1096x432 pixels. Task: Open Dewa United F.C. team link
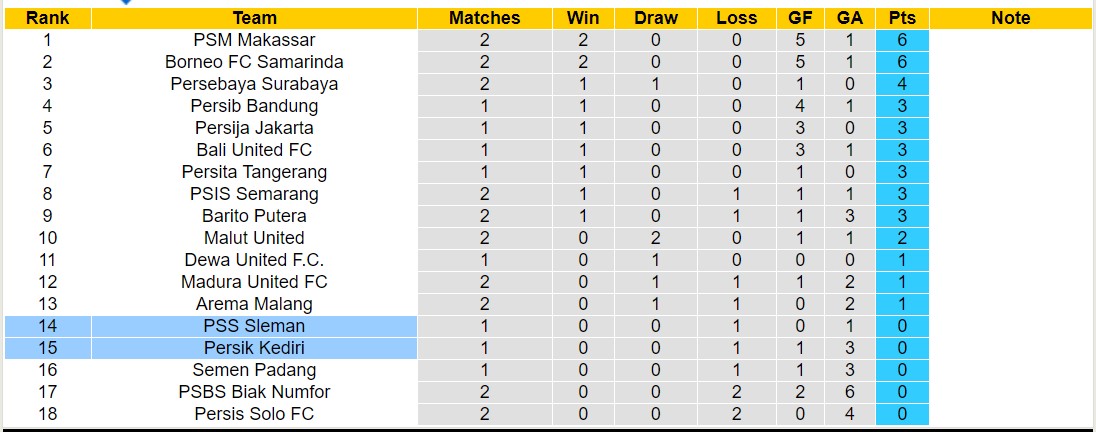[x=254, y=260]
